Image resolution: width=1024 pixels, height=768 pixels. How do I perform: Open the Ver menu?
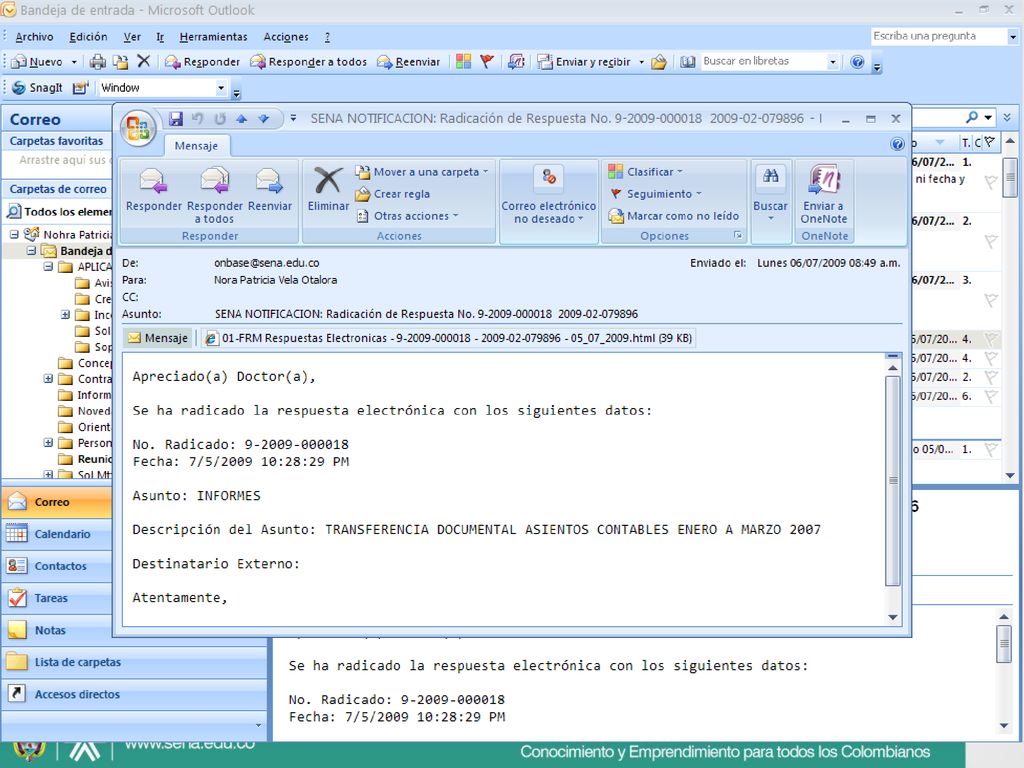(132, 37)
